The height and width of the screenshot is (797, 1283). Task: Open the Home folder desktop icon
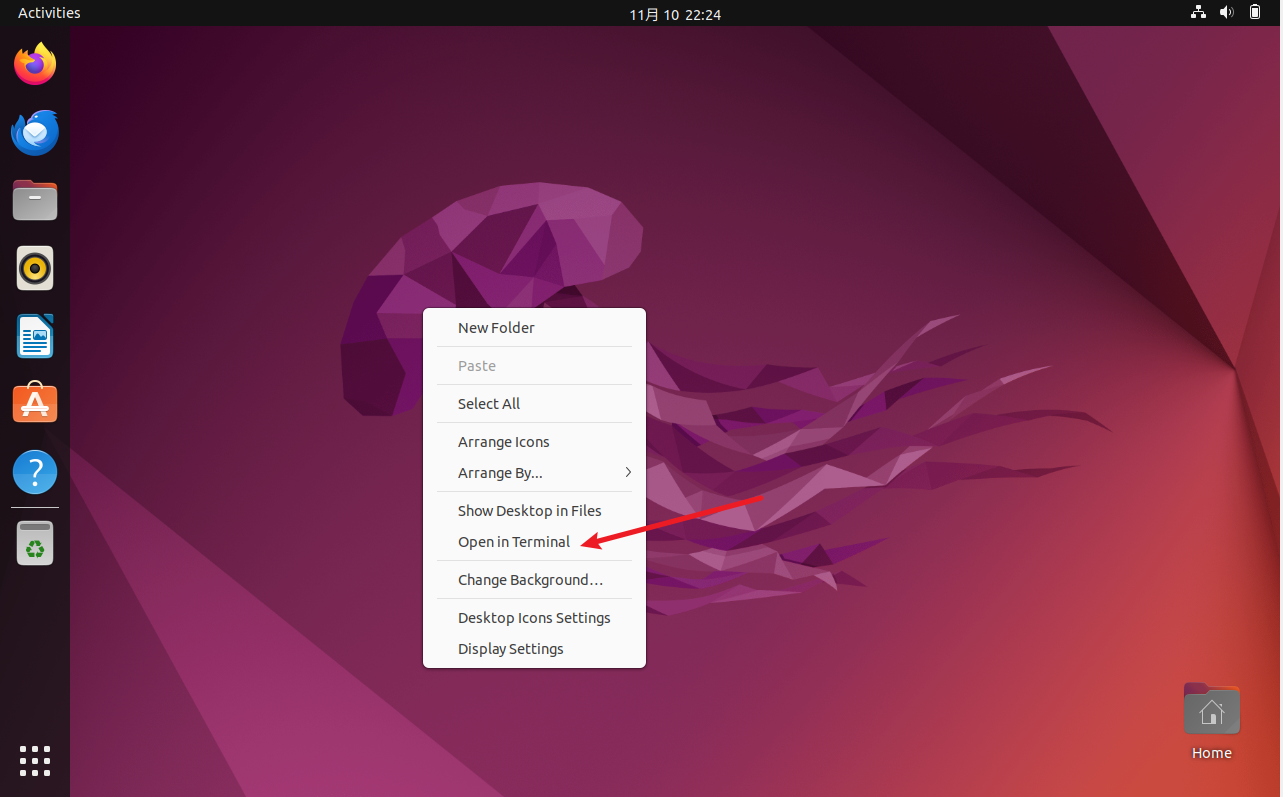1211,722
